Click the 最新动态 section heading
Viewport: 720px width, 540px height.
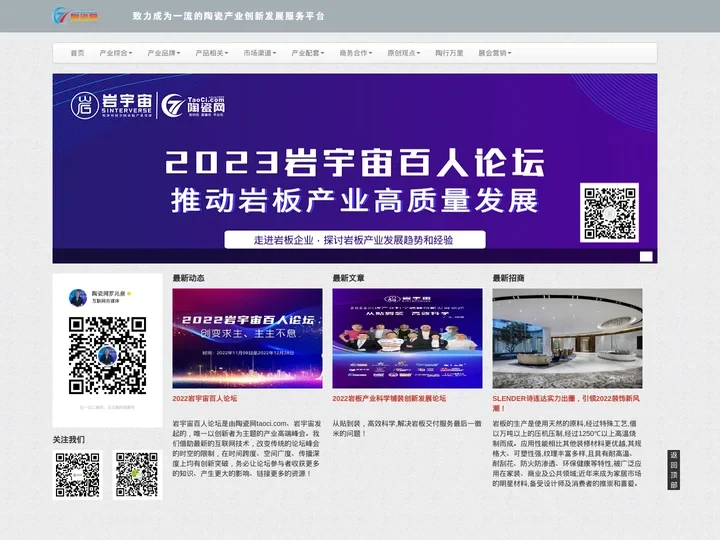point(189,278)
